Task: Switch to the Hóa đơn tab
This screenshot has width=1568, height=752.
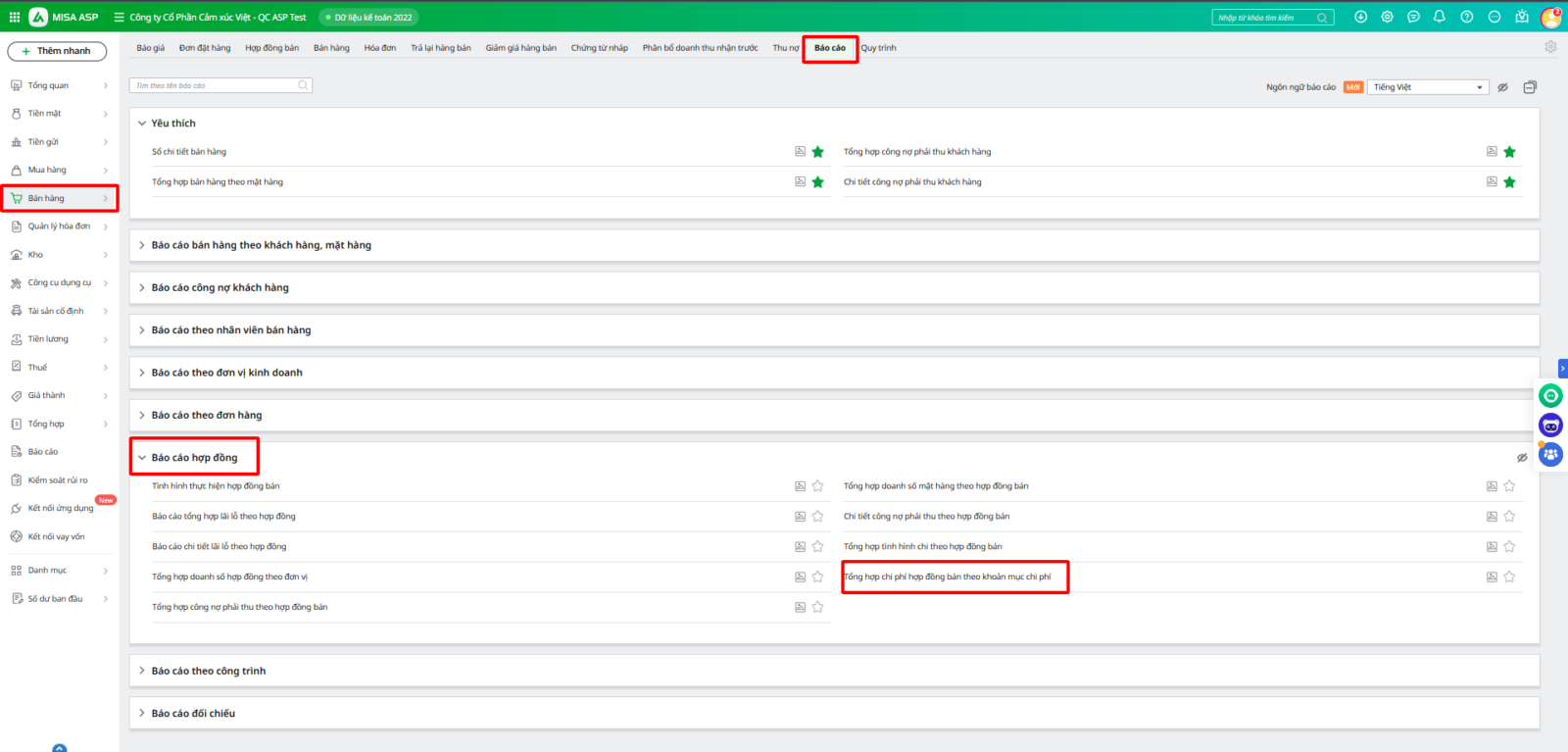Action: tap(380, 48)
